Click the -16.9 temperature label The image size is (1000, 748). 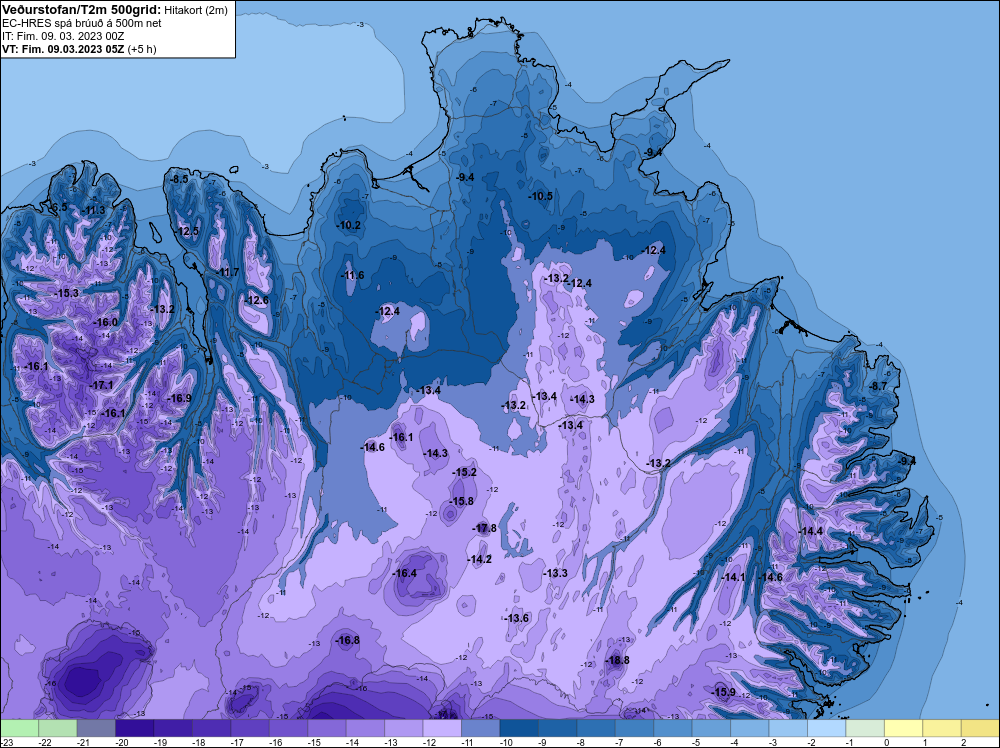coord(179,398)
